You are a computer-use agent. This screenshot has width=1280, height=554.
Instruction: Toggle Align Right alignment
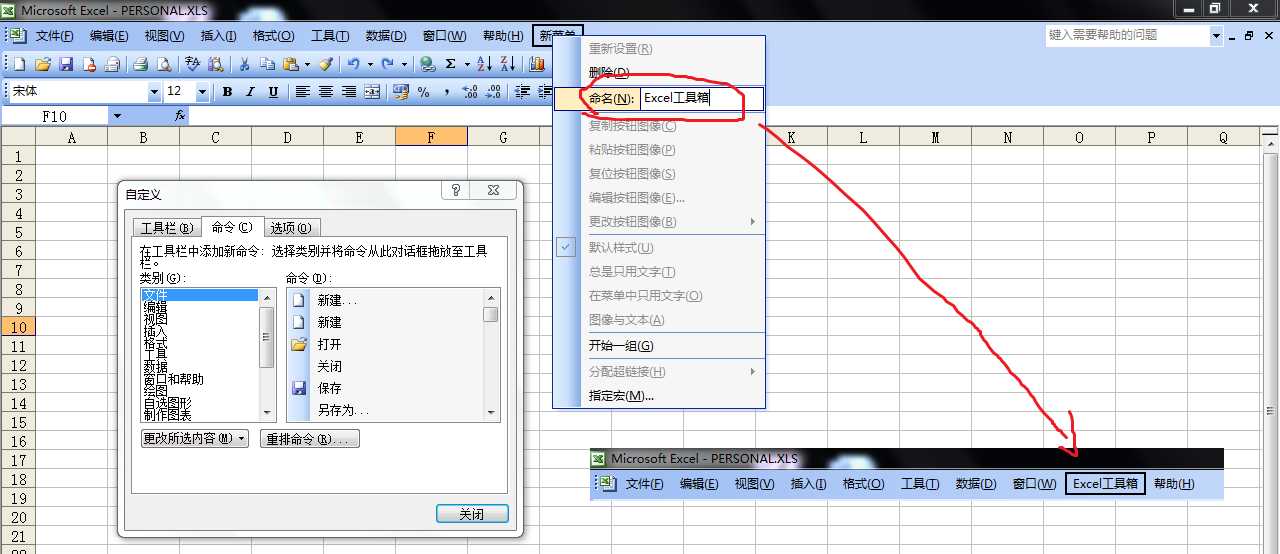348,92
